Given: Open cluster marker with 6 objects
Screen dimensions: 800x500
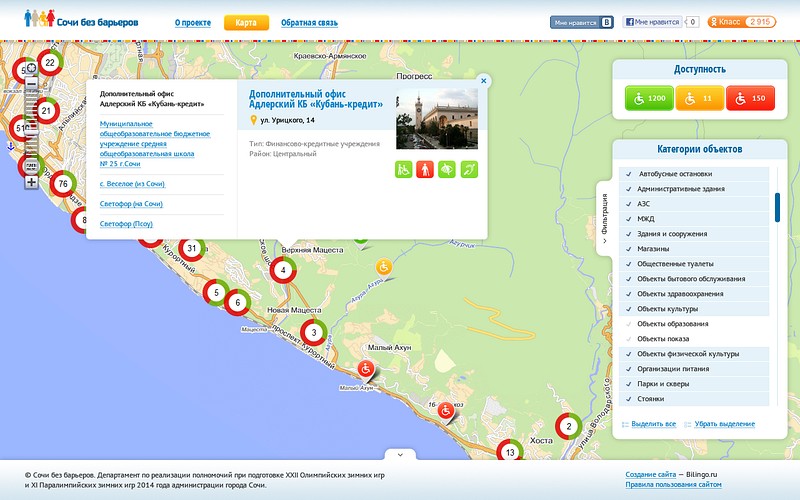Looking at the screenshot, I should 237,303.
